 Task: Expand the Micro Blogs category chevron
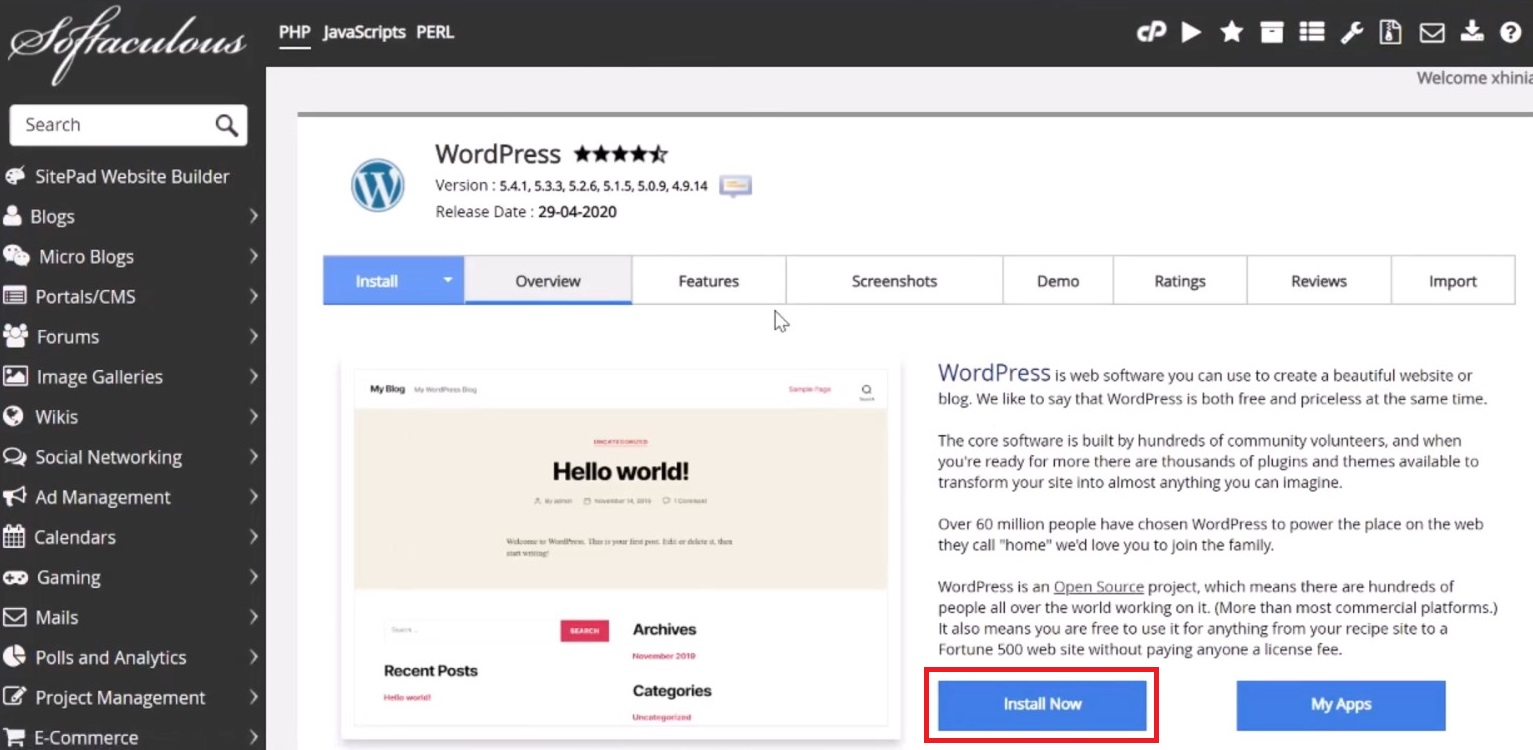point(254,256)
